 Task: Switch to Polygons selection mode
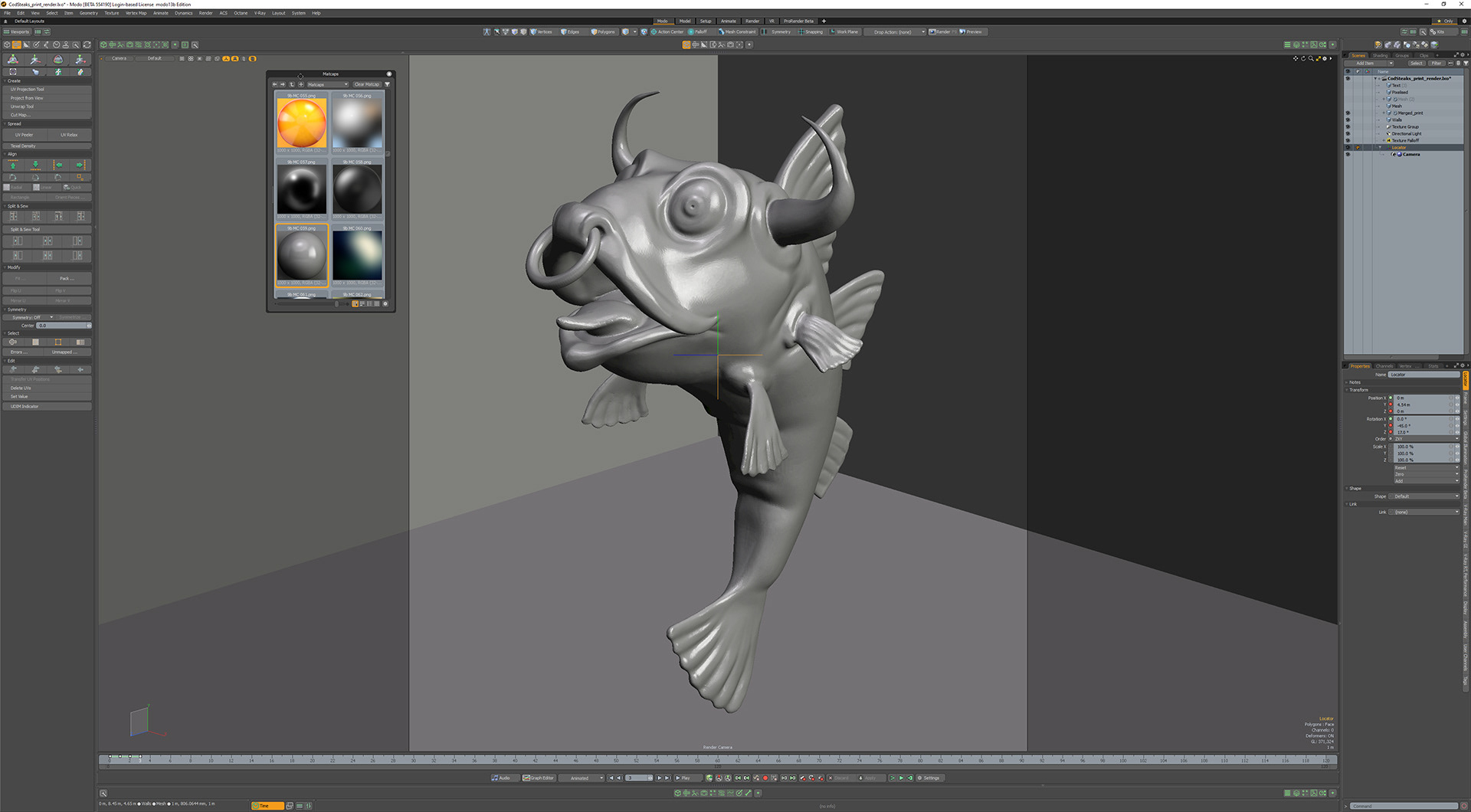pyautogui.click(x=602, y=32)
